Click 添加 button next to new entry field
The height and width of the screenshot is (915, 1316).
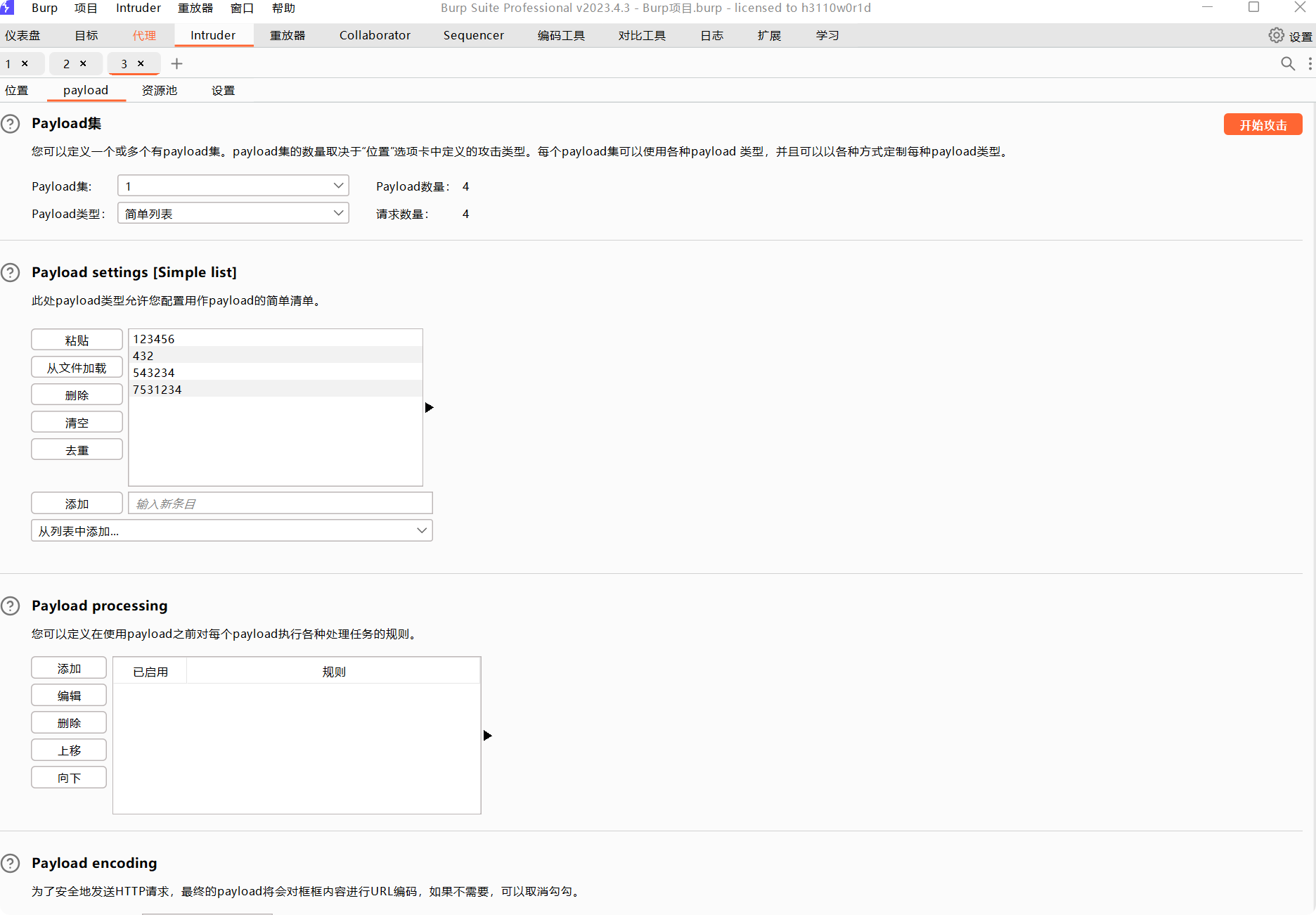click(x=77, y=503)
